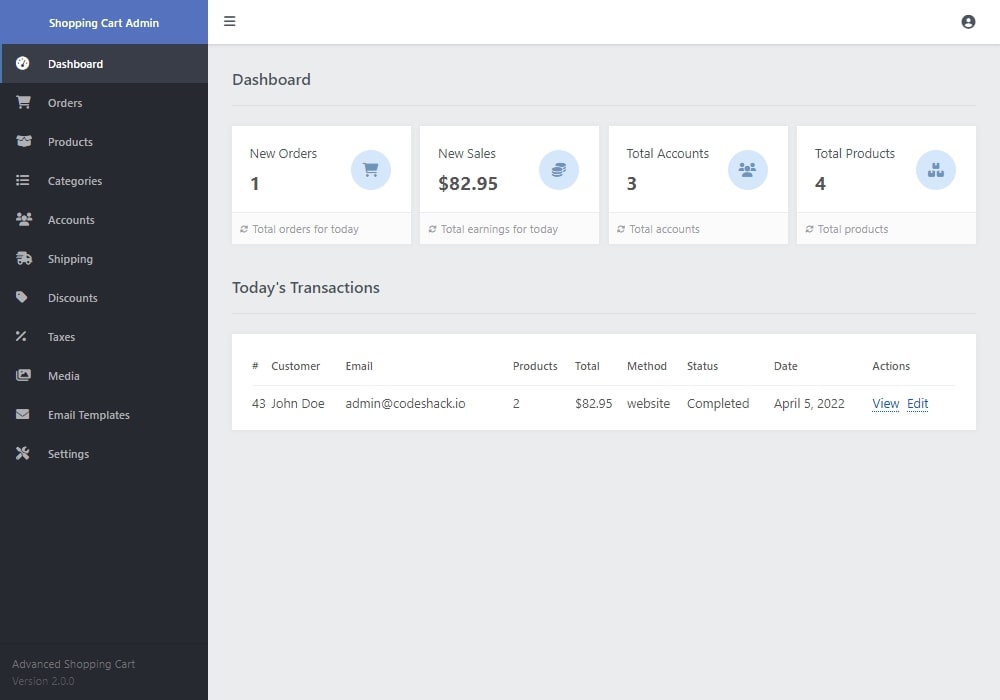Click the Email column header
Image resolution: width=1000 pixels, height=700 pixels.
(x=359, y=366)
